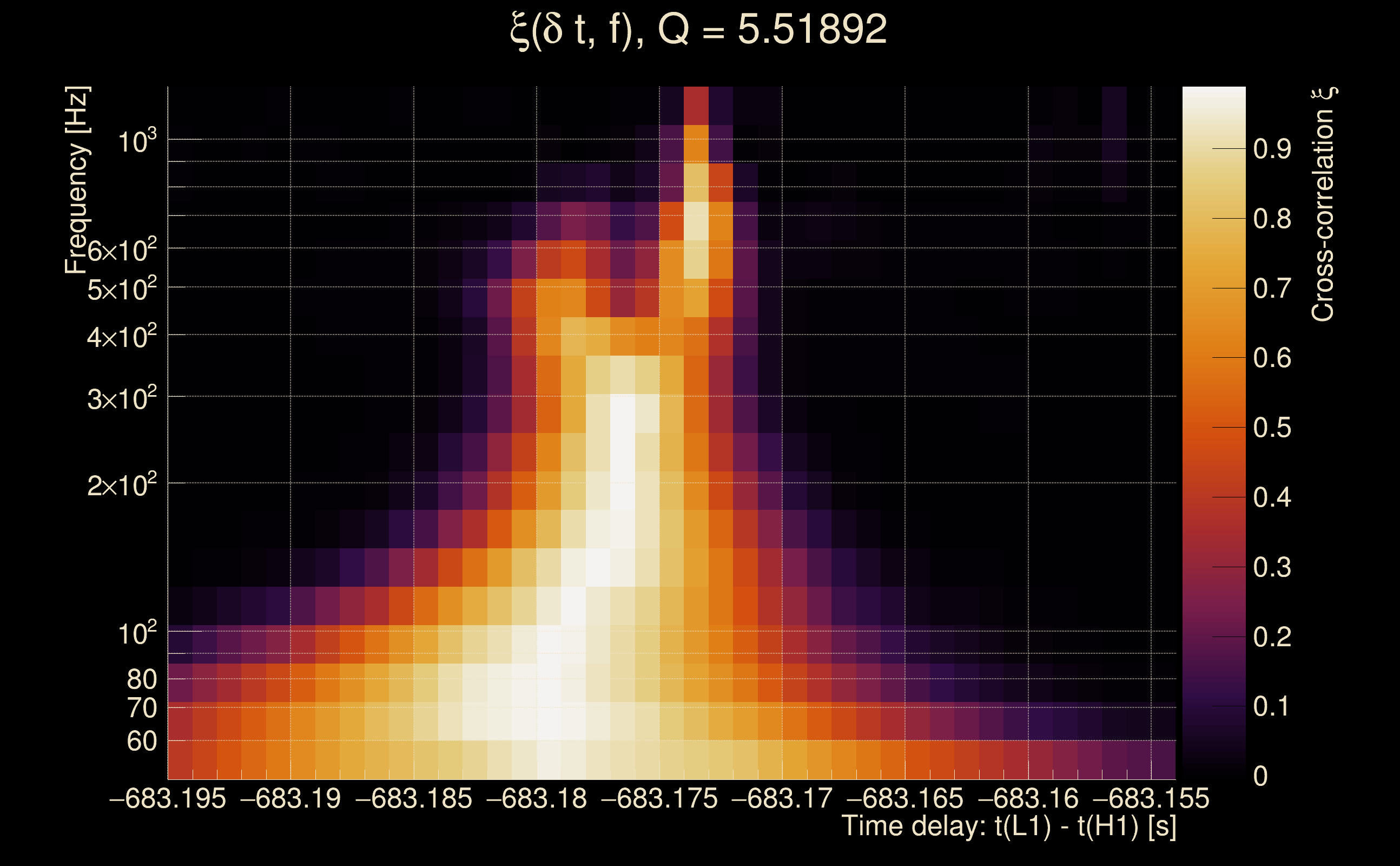Click the x-axis tick label –683.18

(x=536, y=799)
